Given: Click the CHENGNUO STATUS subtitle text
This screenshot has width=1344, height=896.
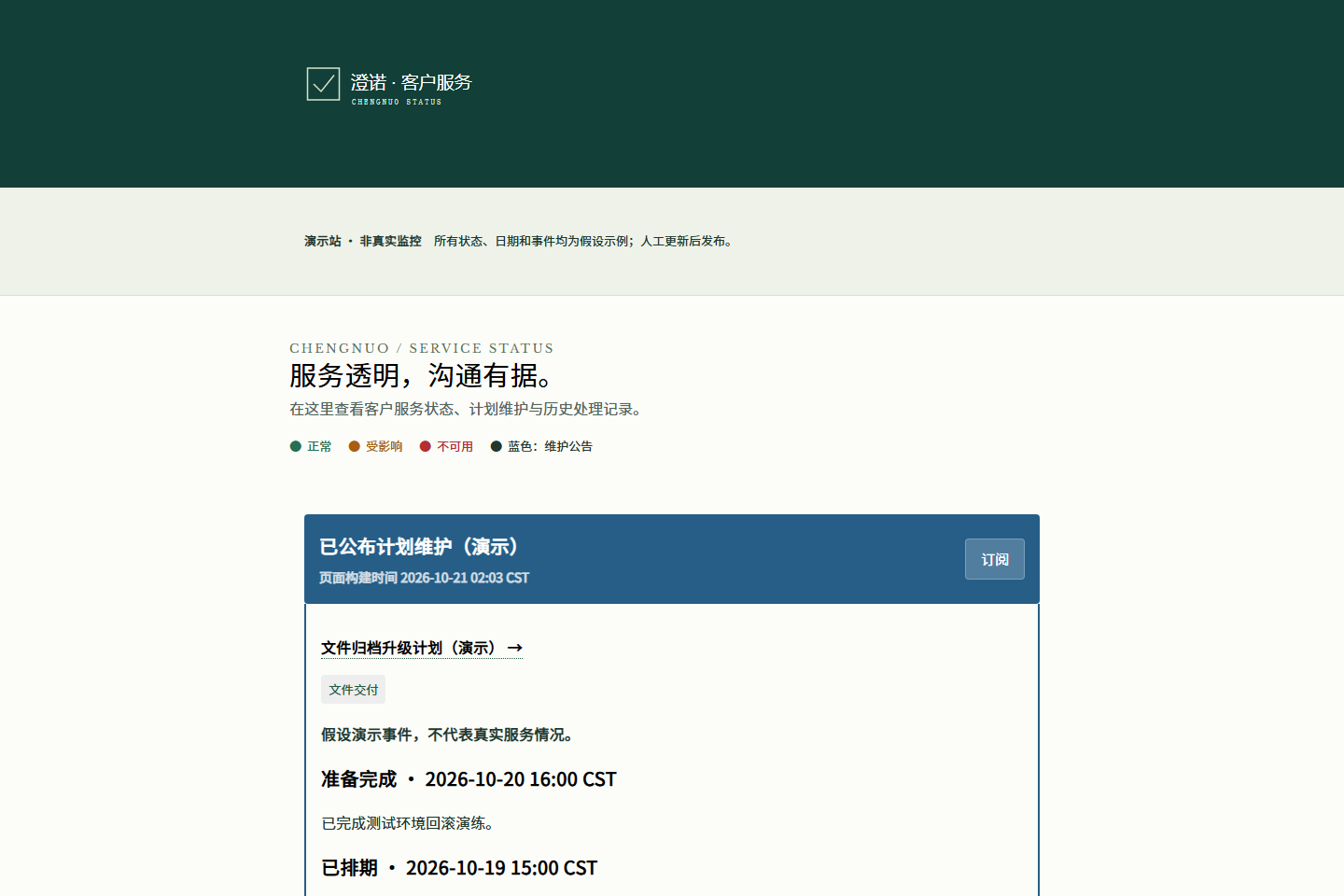Looking at the screenshot, I should pos(397,102).
